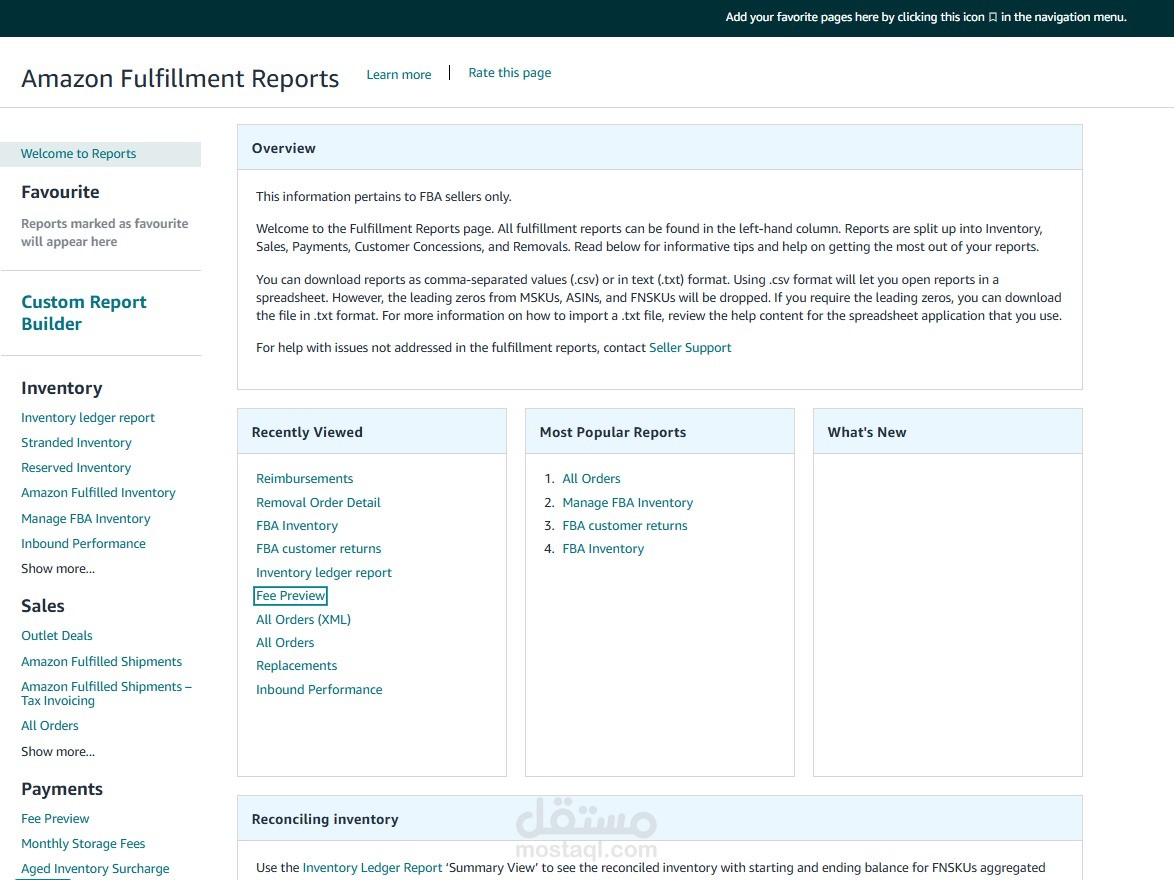Image resolution: width=1174 pixels, height=880 pixels.
Task: Open the Learn more link
Action: [x=398, y=75]
